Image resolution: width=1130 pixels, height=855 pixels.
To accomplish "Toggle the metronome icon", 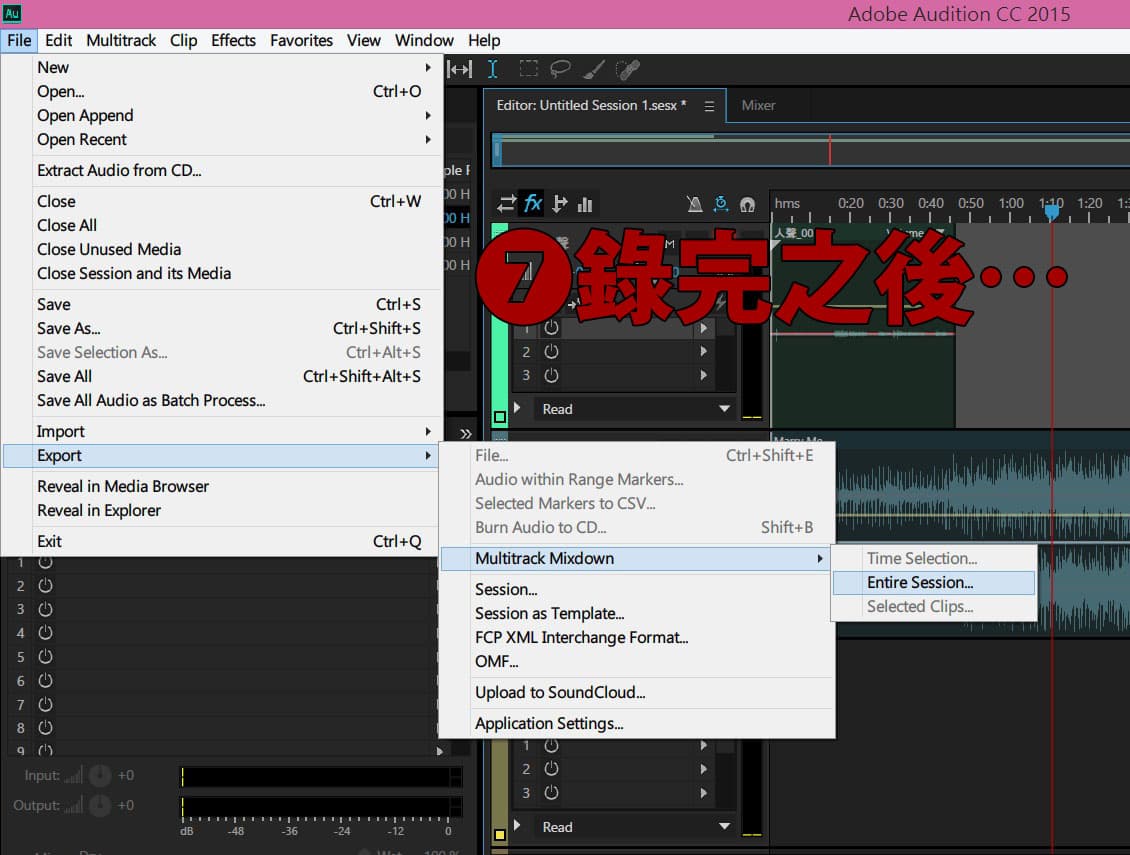I will pyautogui.click(x=695, y=205).
